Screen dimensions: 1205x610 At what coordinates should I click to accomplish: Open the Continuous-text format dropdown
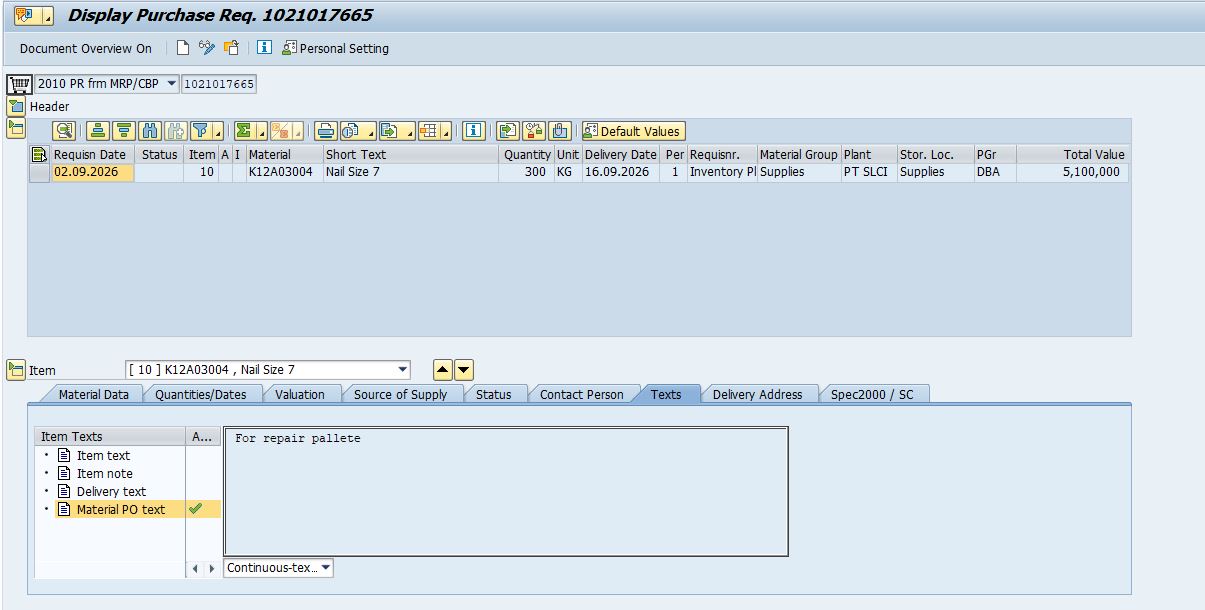(x=326, y=568)
